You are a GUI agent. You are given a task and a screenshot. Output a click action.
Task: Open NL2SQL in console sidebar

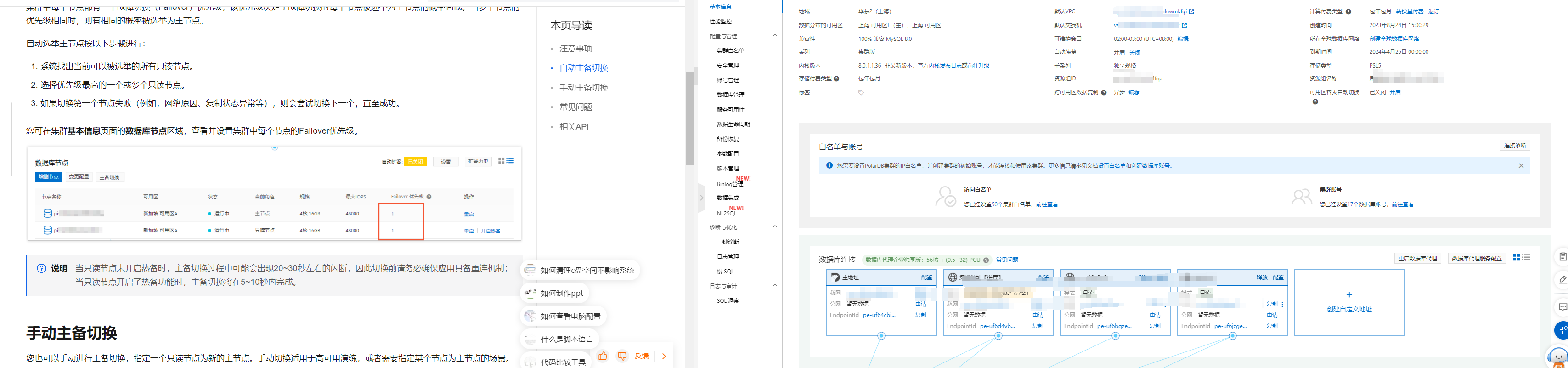[x=726, y=214]
